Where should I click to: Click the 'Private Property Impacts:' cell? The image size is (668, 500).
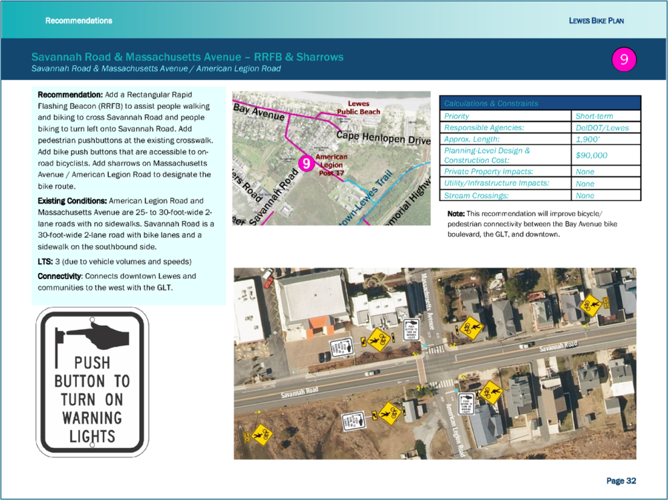pos(505,171)
